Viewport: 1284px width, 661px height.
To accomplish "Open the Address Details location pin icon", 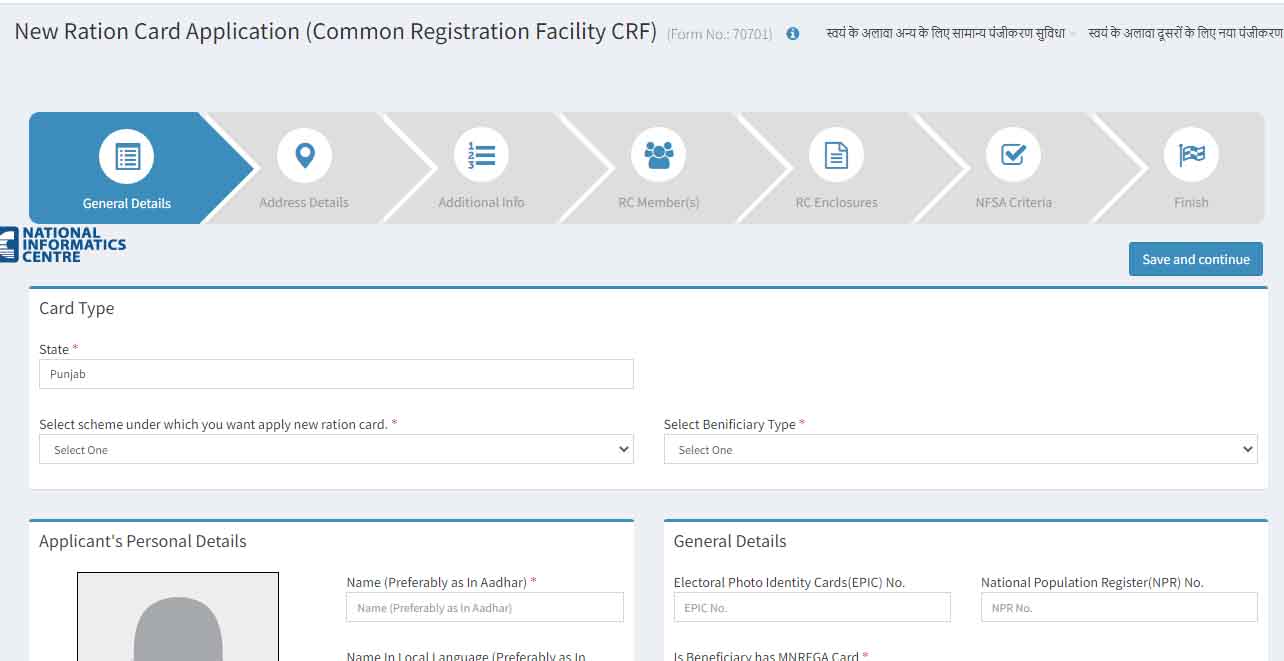I will pyautogui.click(x=304, y=156).
